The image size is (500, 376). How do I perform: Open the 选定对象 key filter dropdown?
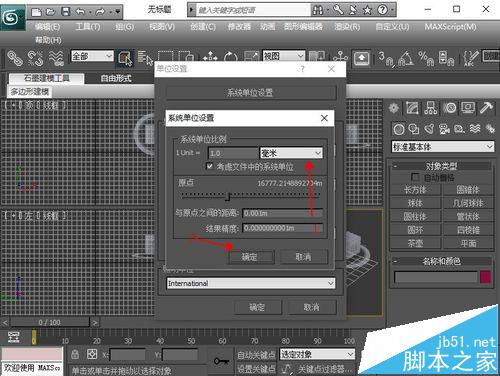tap(317, 354)
